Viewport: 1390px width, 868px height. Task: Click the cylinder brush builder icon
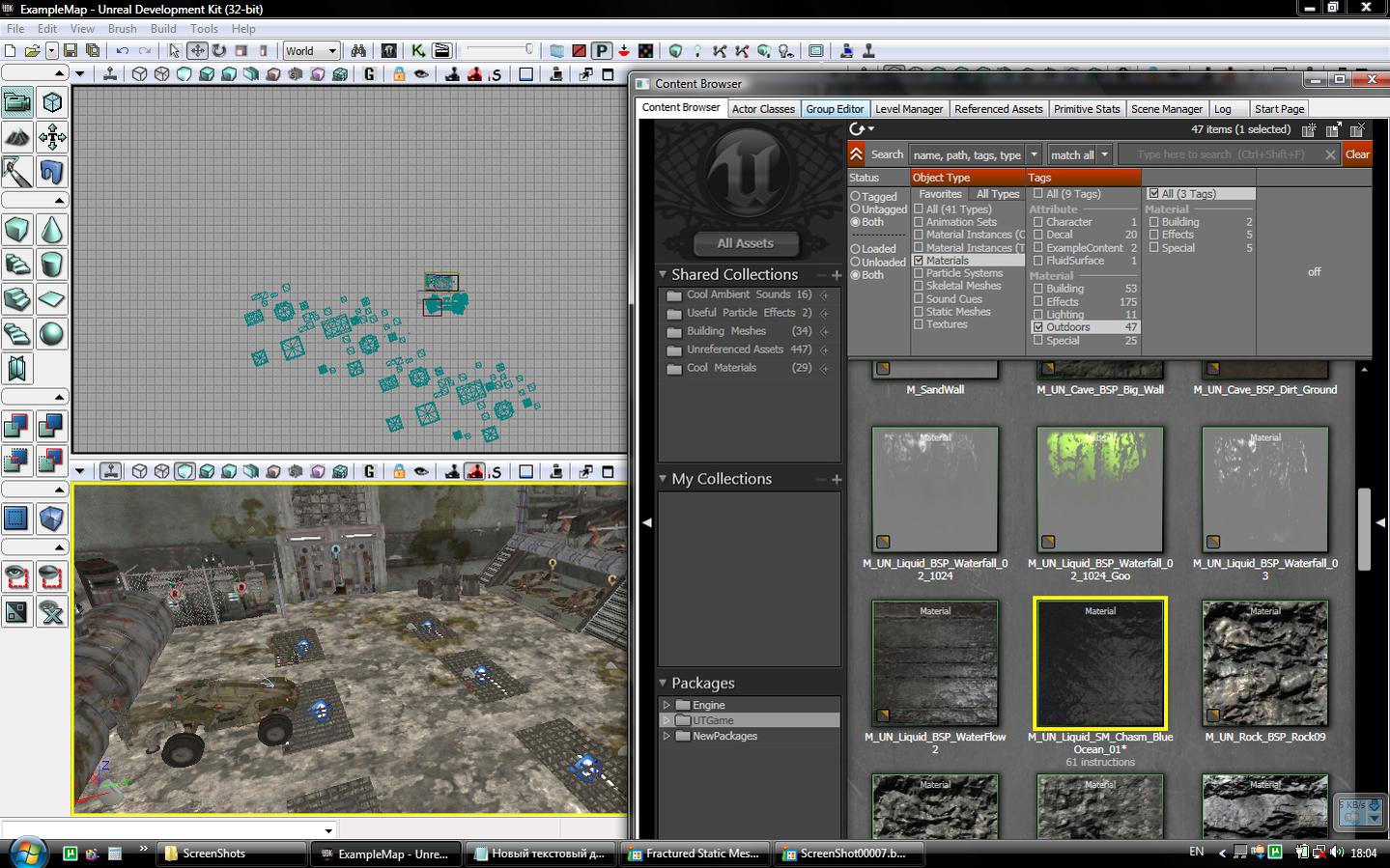(52, 264)
